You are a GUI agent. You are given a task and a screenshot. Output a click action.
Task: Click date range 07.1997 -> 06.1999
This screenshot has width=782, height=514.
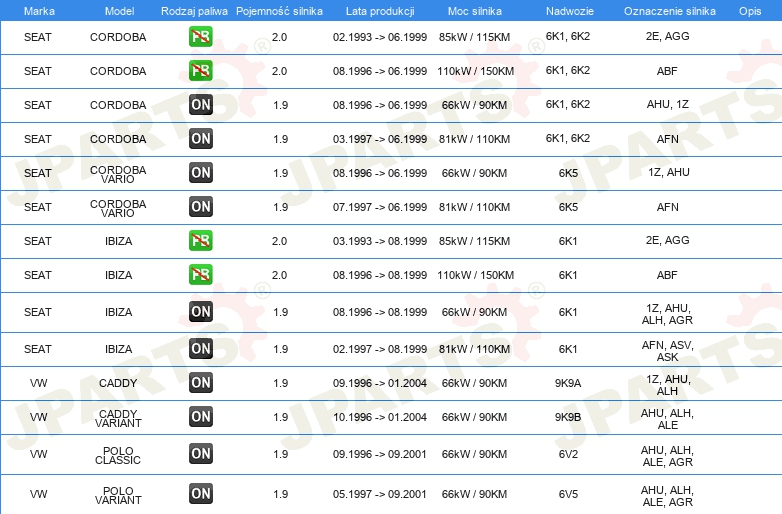pyautogui.click(x=380, y=207)
